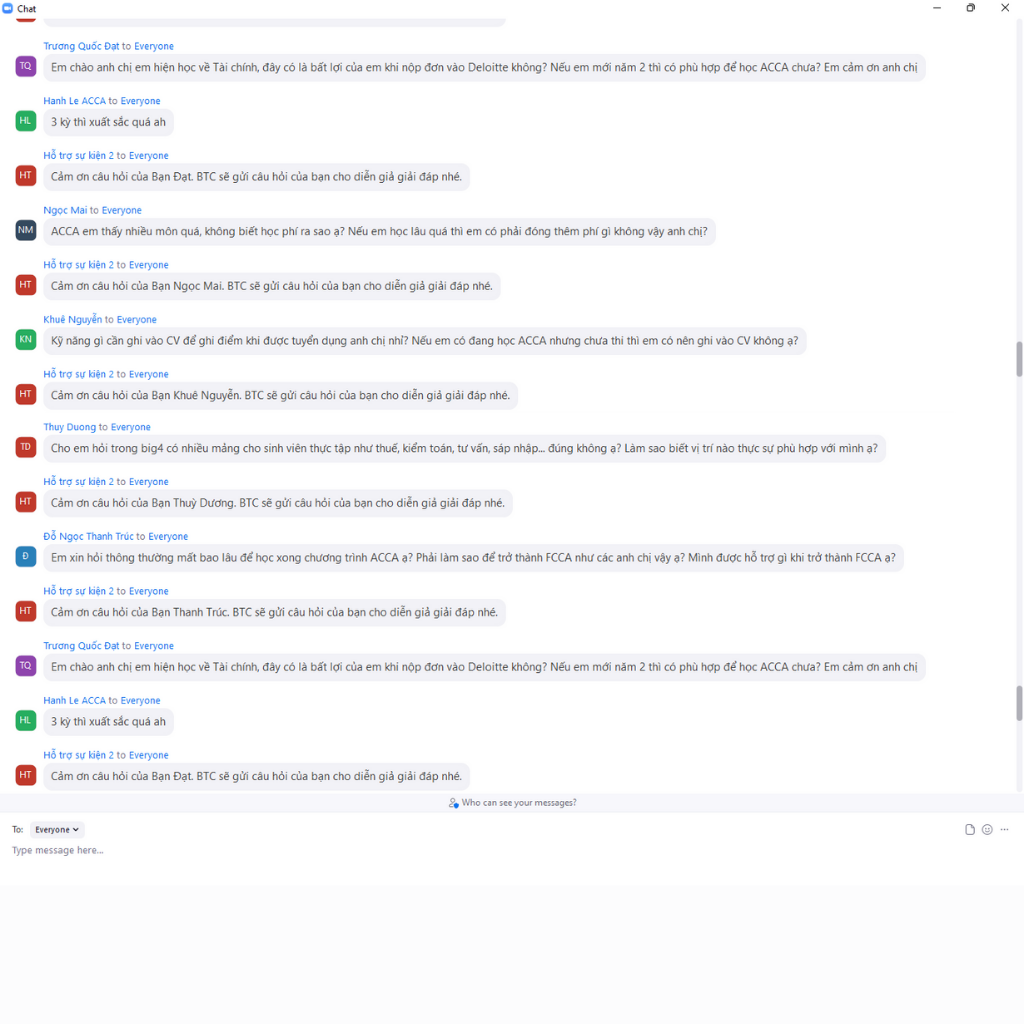Restore down the Chat window
Viewport: 1024px width, 1024px height.
pyautogui.click(x=970, y=8)
